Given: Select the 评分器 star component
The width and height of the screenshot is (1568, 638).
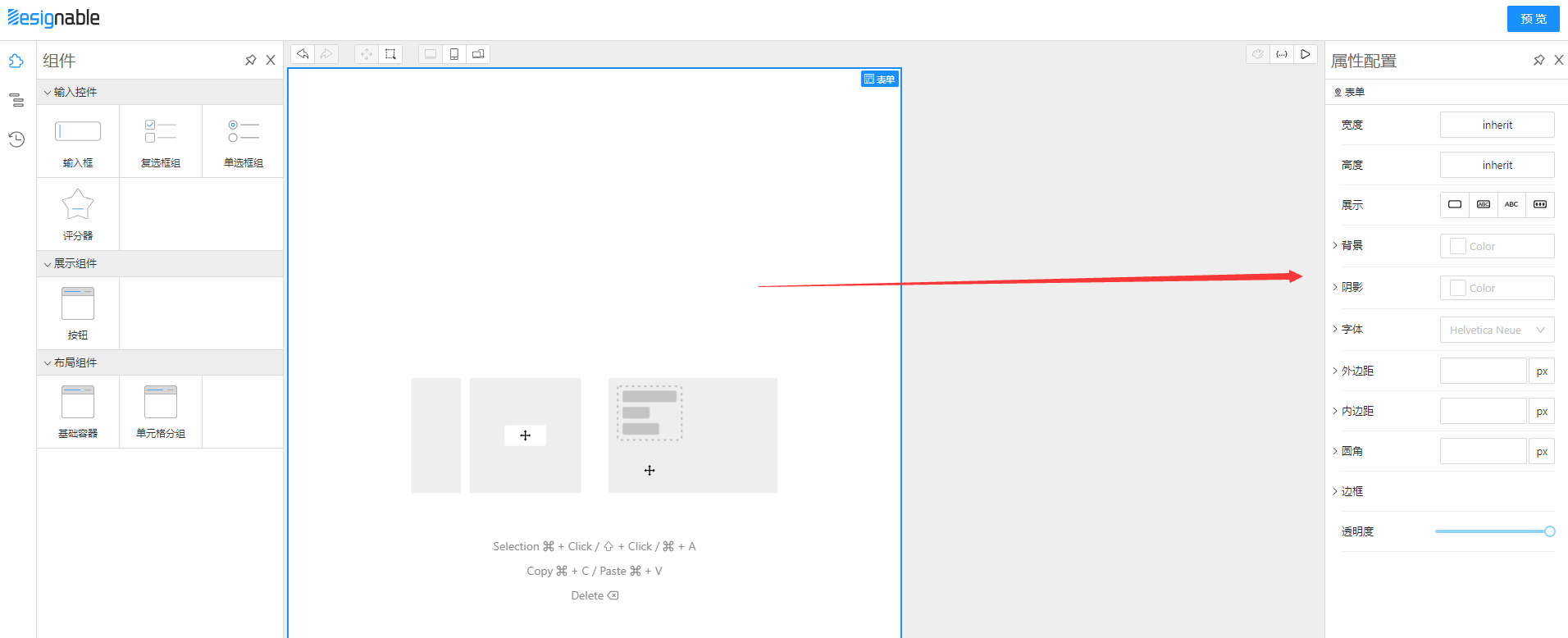Looking at the screenshot, I should 78,214.
